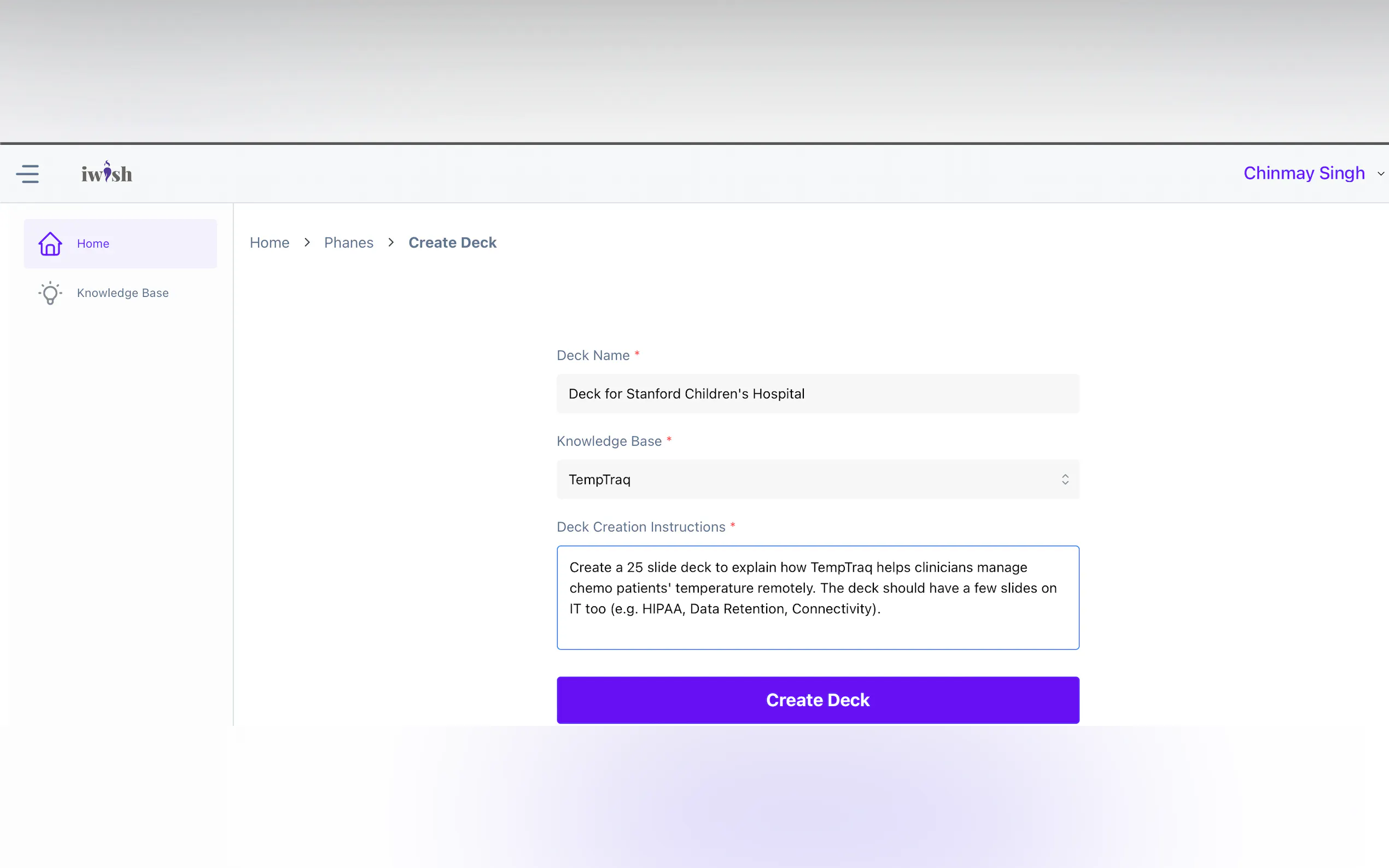Click the up-down selector arrows on Knowledge Base field

tap(1065, 479)
